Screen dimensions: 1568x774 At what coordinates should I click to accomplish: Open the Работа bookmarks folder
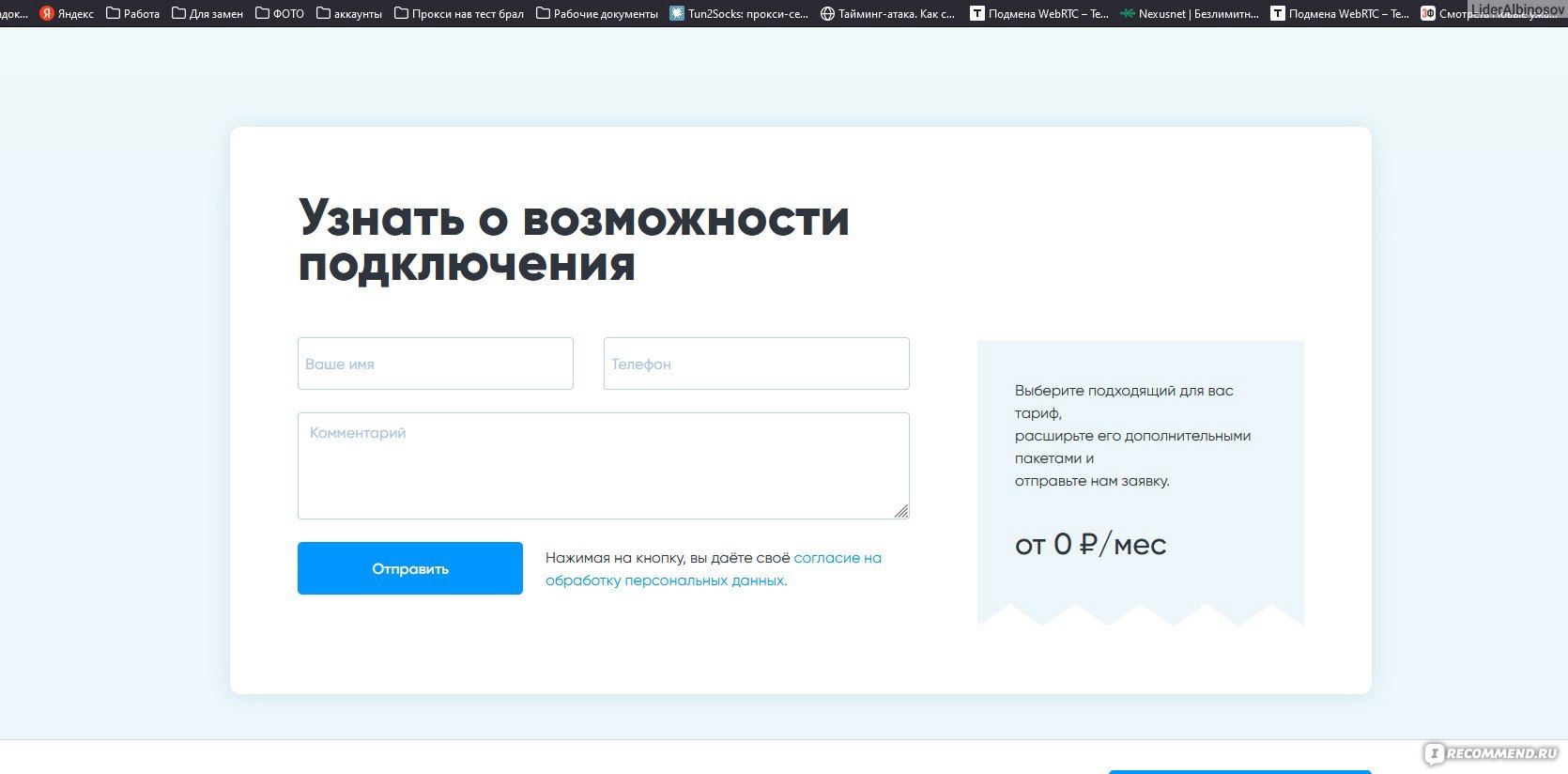coord(132,13)
